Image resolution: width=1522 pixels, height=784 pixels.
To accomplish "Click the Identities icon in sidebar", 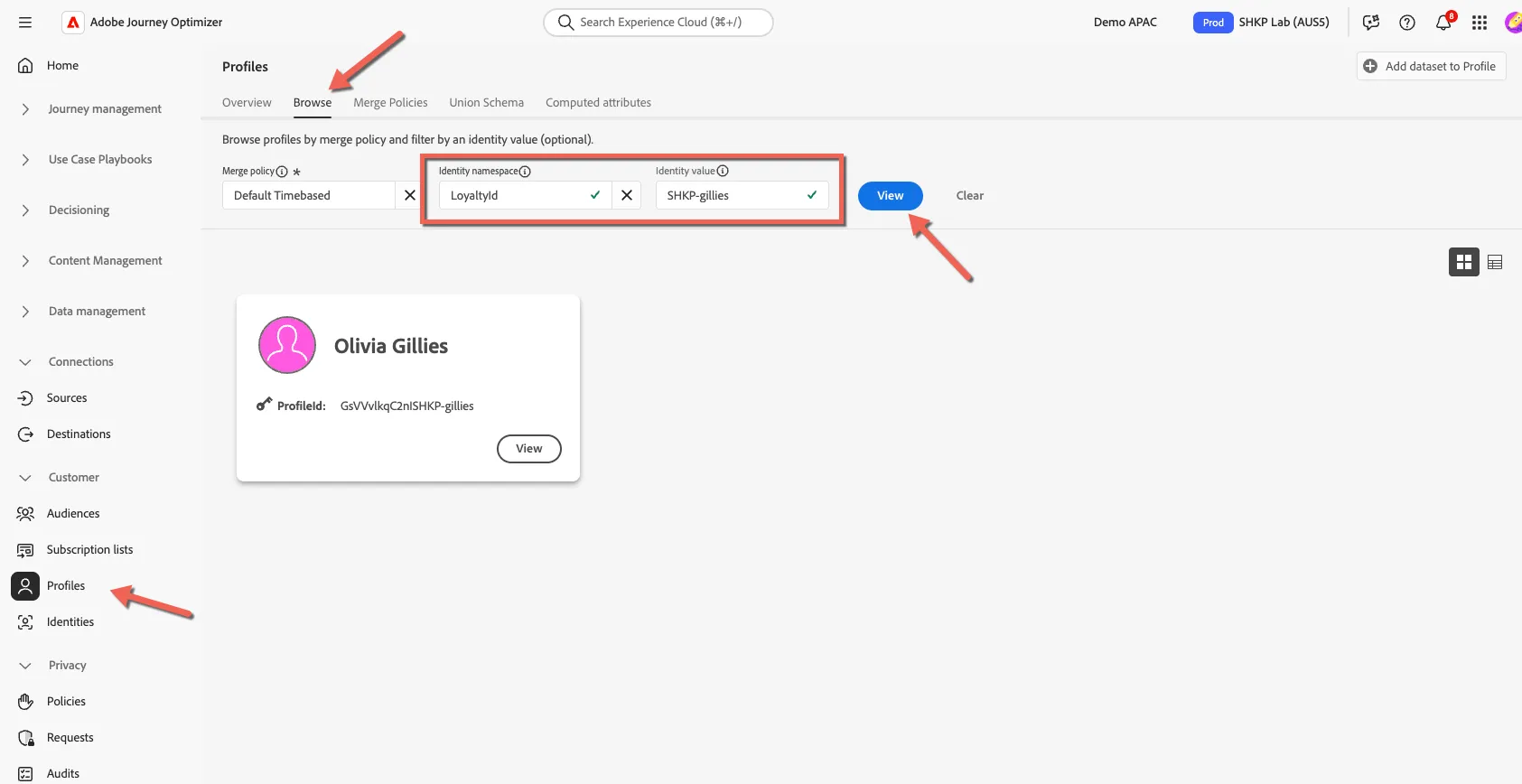I will coord(25,621).
